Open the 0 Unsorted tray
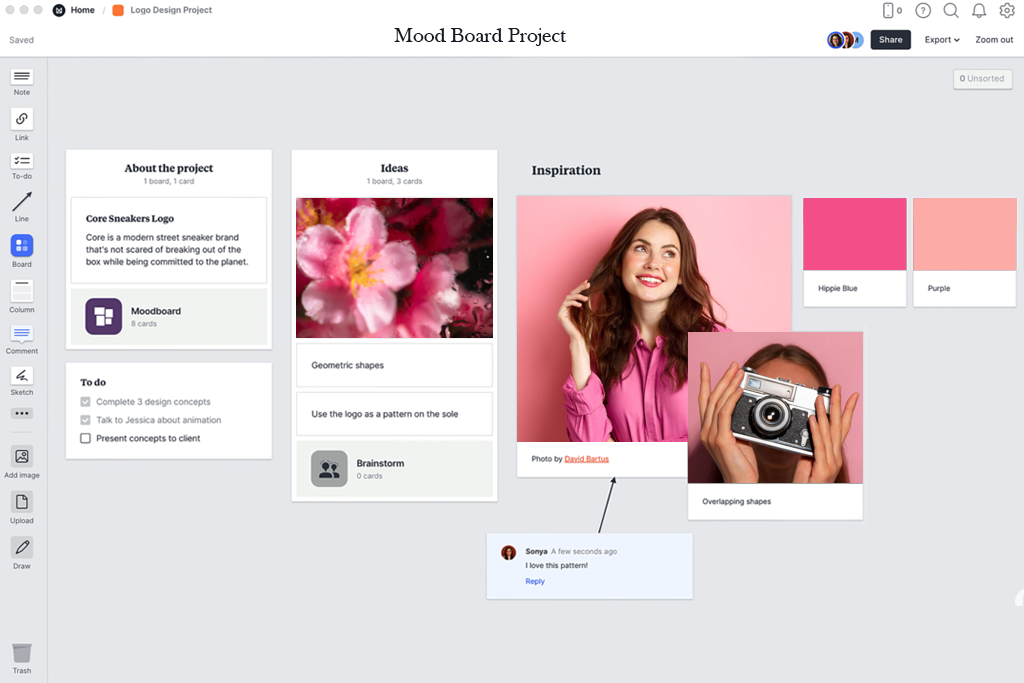 [x=982, y=79]
